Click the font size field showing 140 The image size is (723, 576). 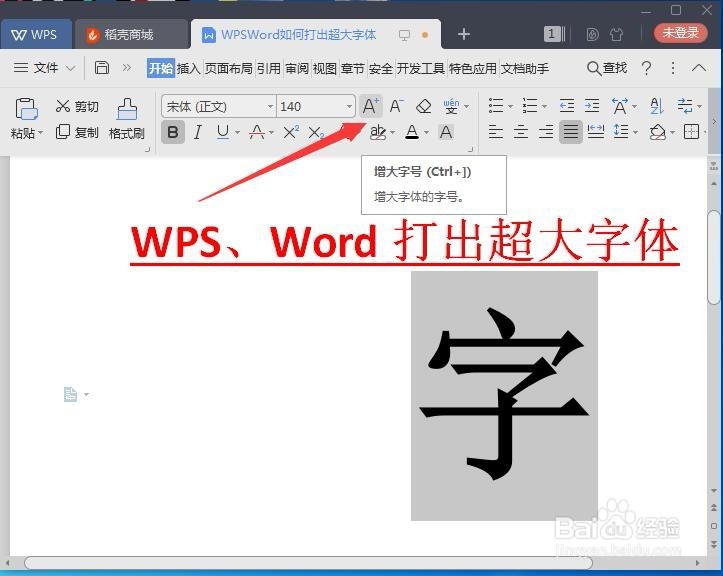point(310,107)
